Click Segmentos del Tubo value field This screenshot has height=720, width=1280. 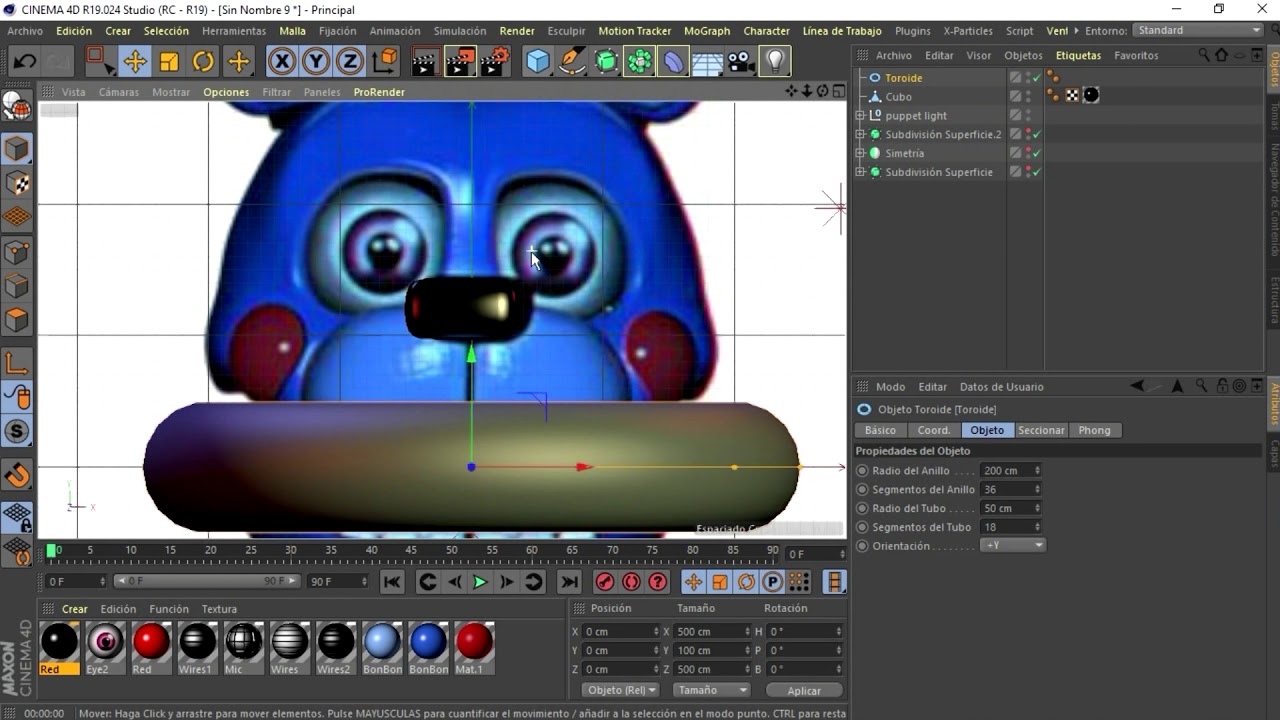tap(1008, 528)
